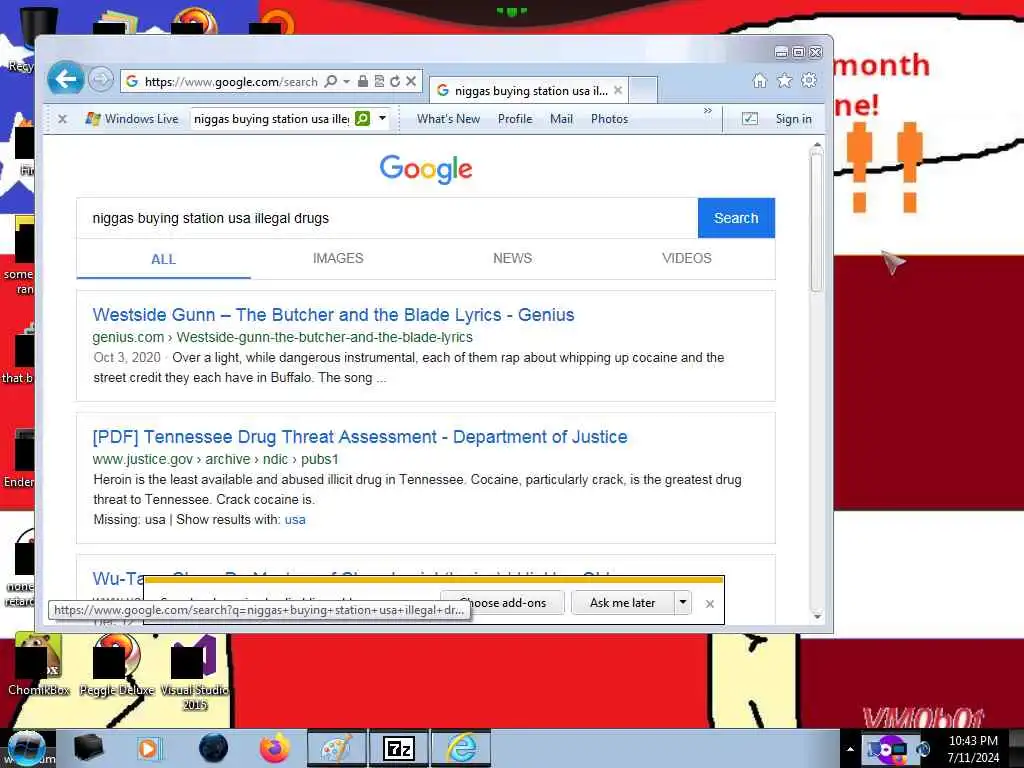Click the Google logo
The height and width of the screenshot is (768, 1024).
pyautogui.click(x=426, y=169)
